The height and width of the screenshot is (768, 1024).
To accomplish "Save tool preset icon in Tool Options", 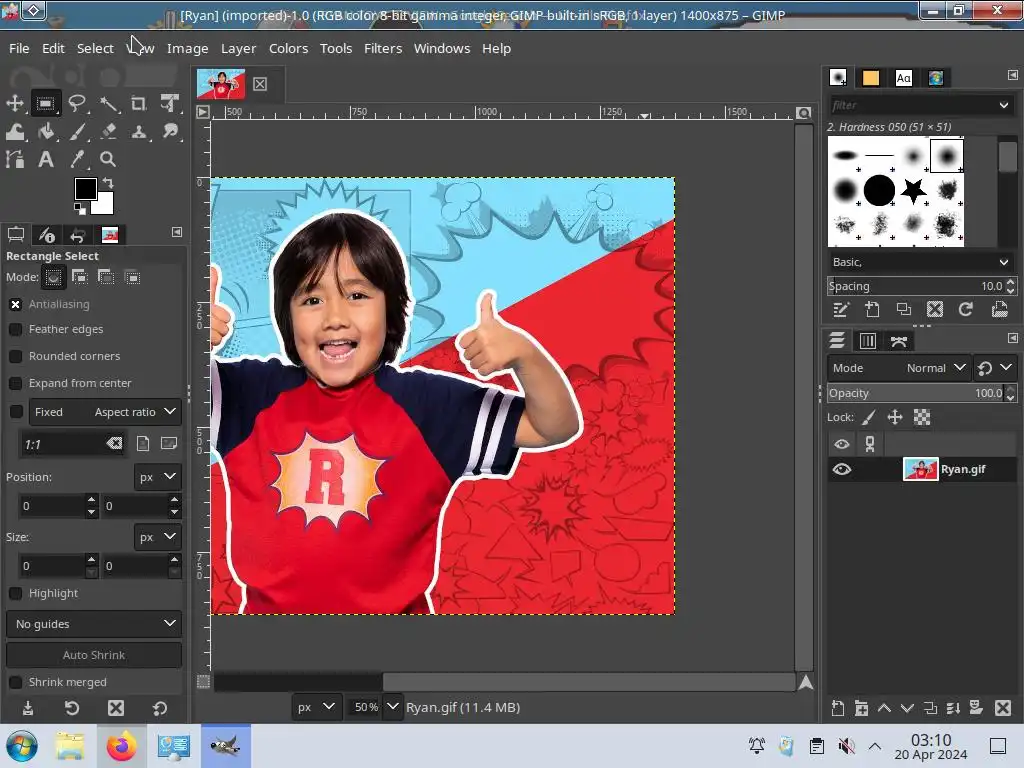I will point(27,708).
